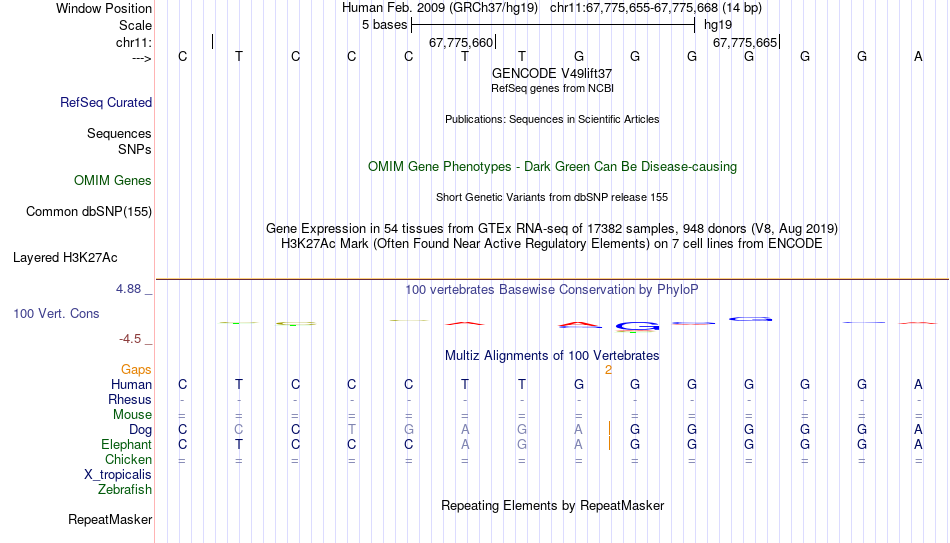The image size is (950, 543).
Task: Select the Dog species row label
Action: [140, 430]
